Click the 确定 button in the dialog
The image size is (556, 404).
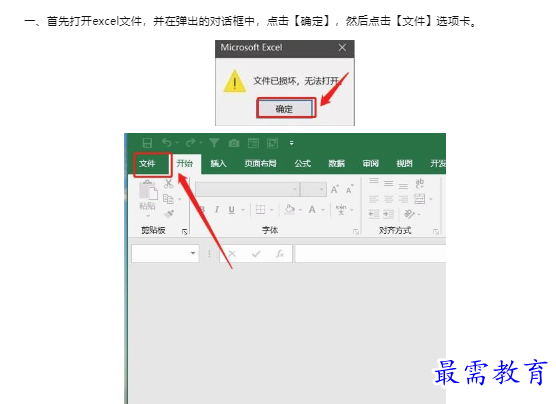tap(285, 109)
